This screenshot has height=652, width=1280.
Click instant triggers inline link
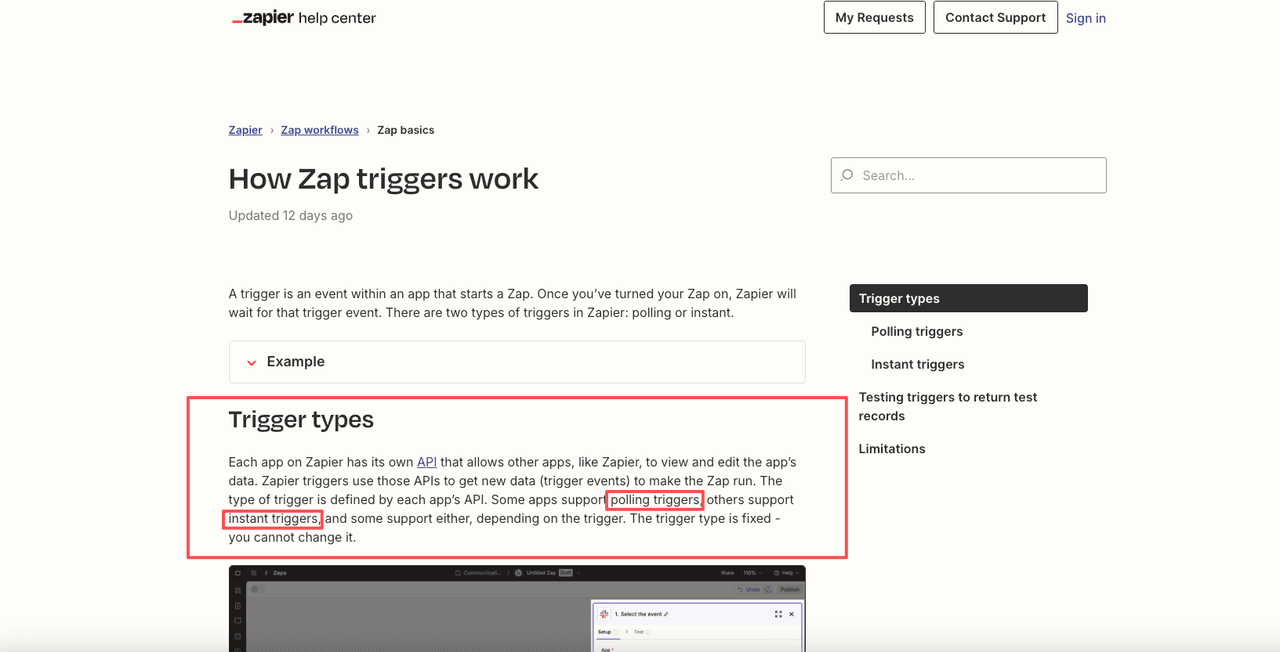coord(273,518)
